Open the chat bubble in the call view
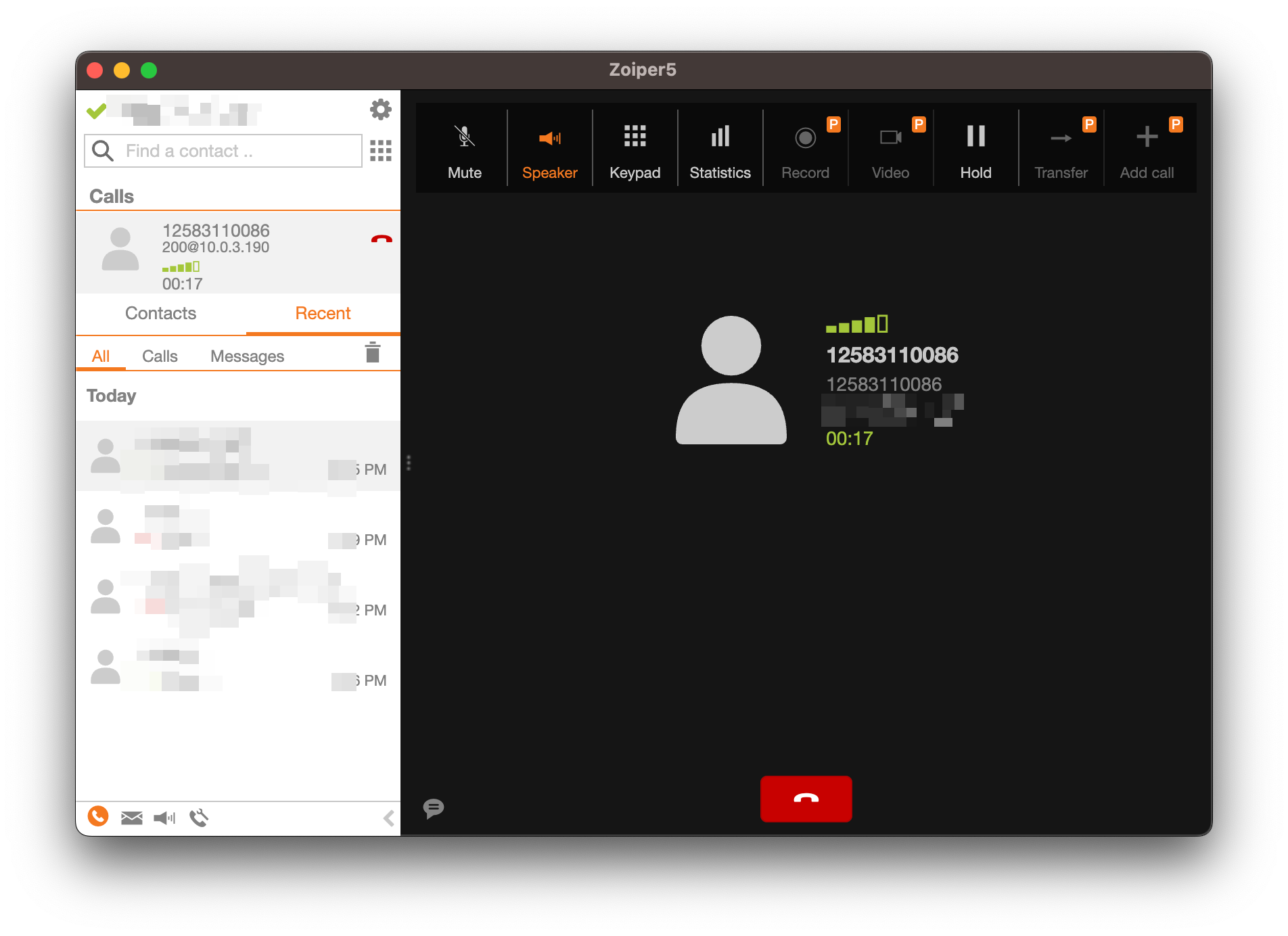Viewport: 1288px width, 936px height. [x=434, y=808]
